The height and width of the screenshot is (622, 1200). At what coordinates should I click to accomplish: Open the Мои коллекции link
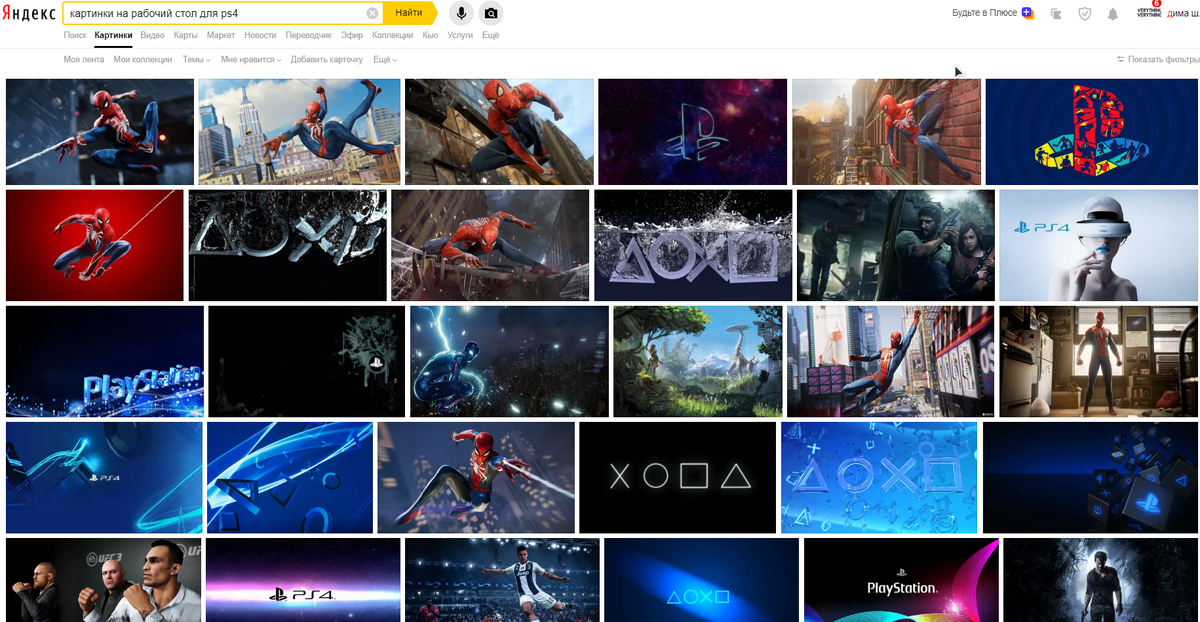coord(143,60)
